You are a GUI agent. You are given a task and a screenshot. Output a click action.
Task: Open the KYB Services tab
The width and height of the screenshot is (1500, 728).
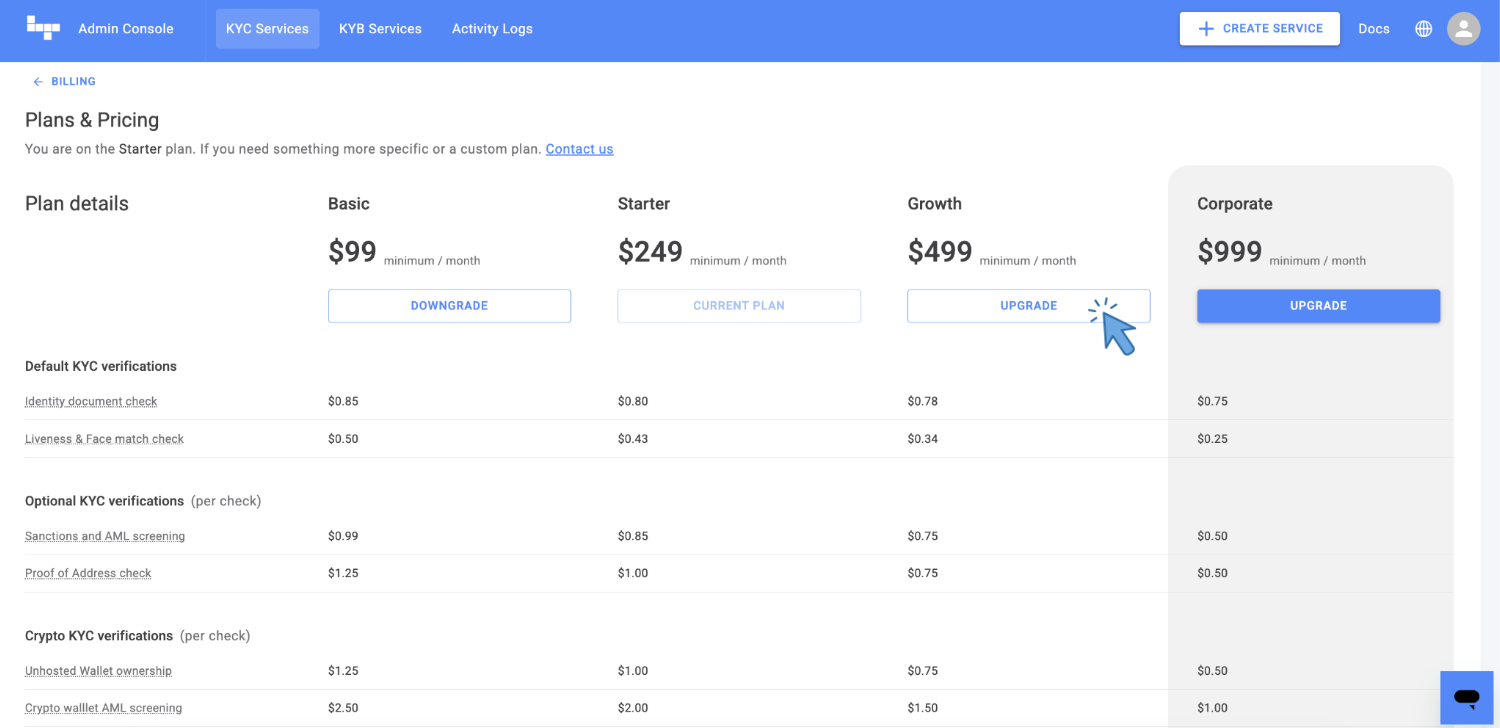(380, 29)
